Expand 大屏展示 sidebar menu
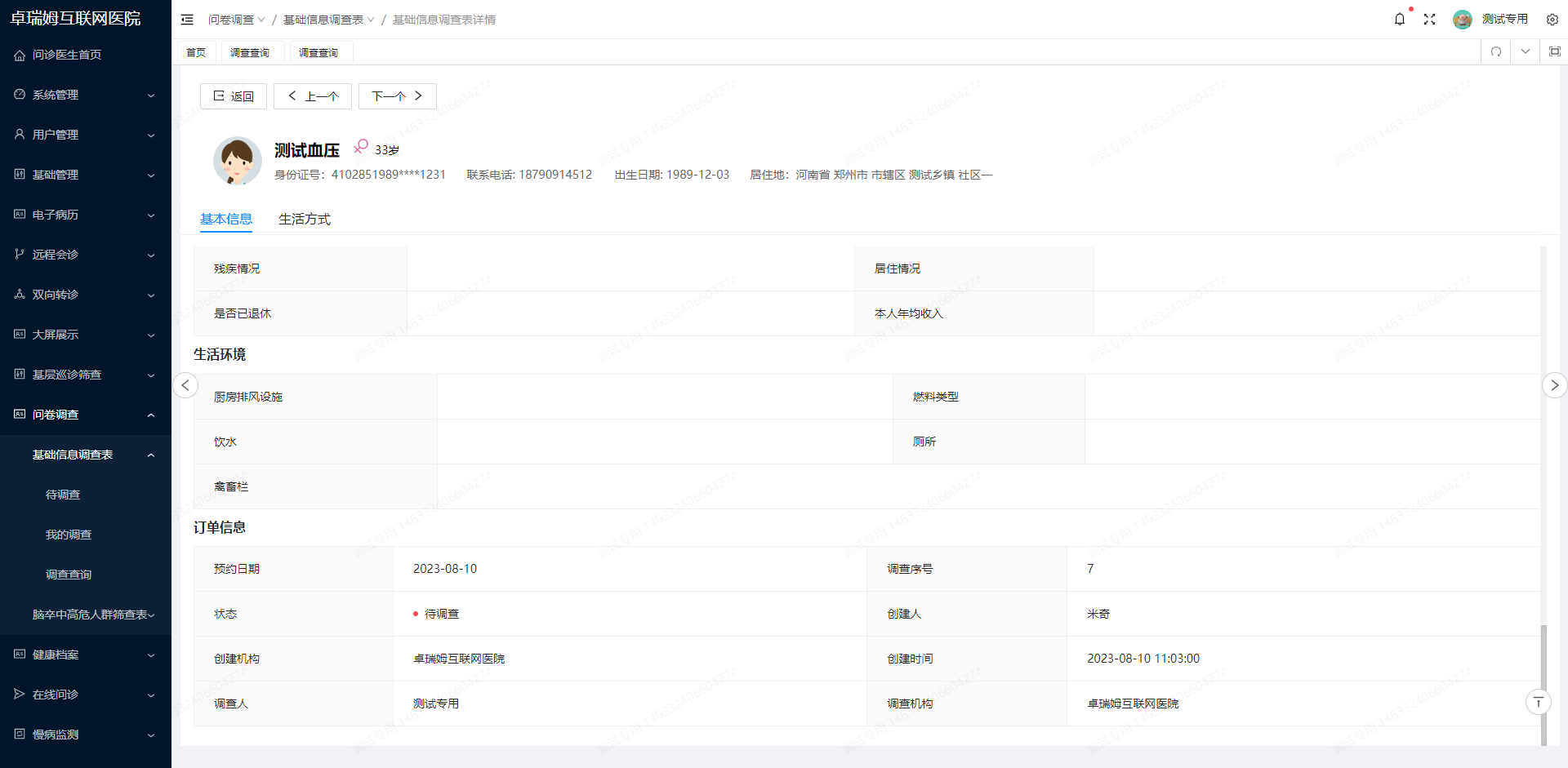Viewport: 1568px width, 768px height. pos(86,335)
